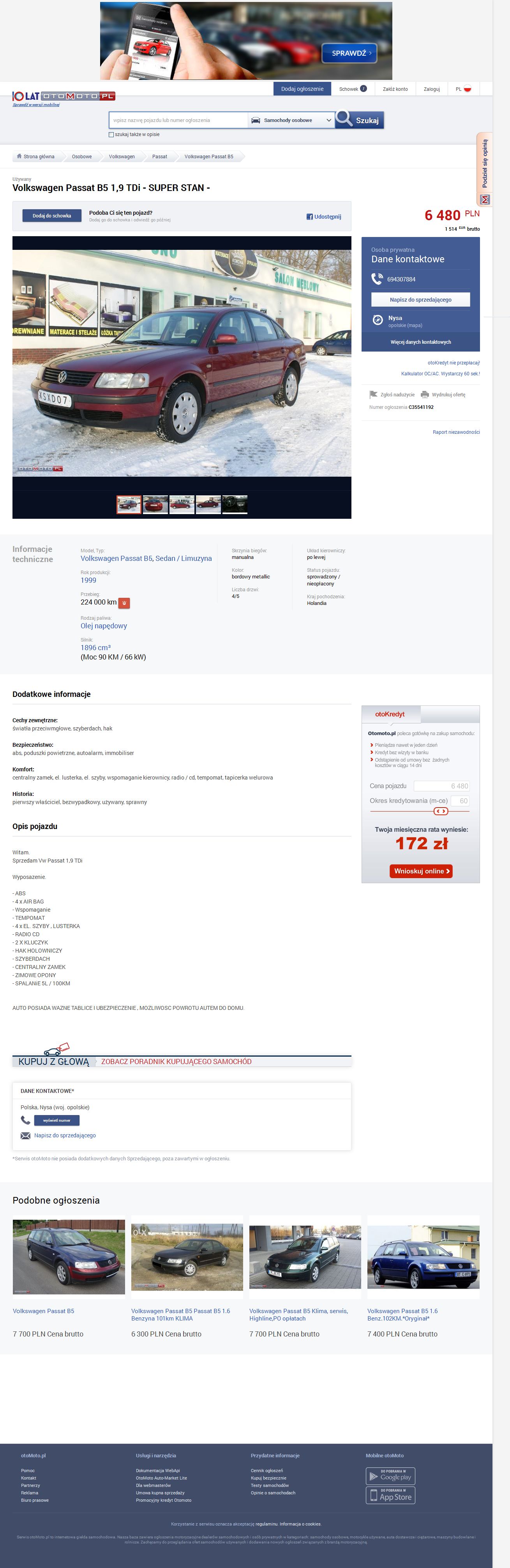
Task: Enable 'szukaj także w opisie' checkbox
Action: [x=111, y=134]
